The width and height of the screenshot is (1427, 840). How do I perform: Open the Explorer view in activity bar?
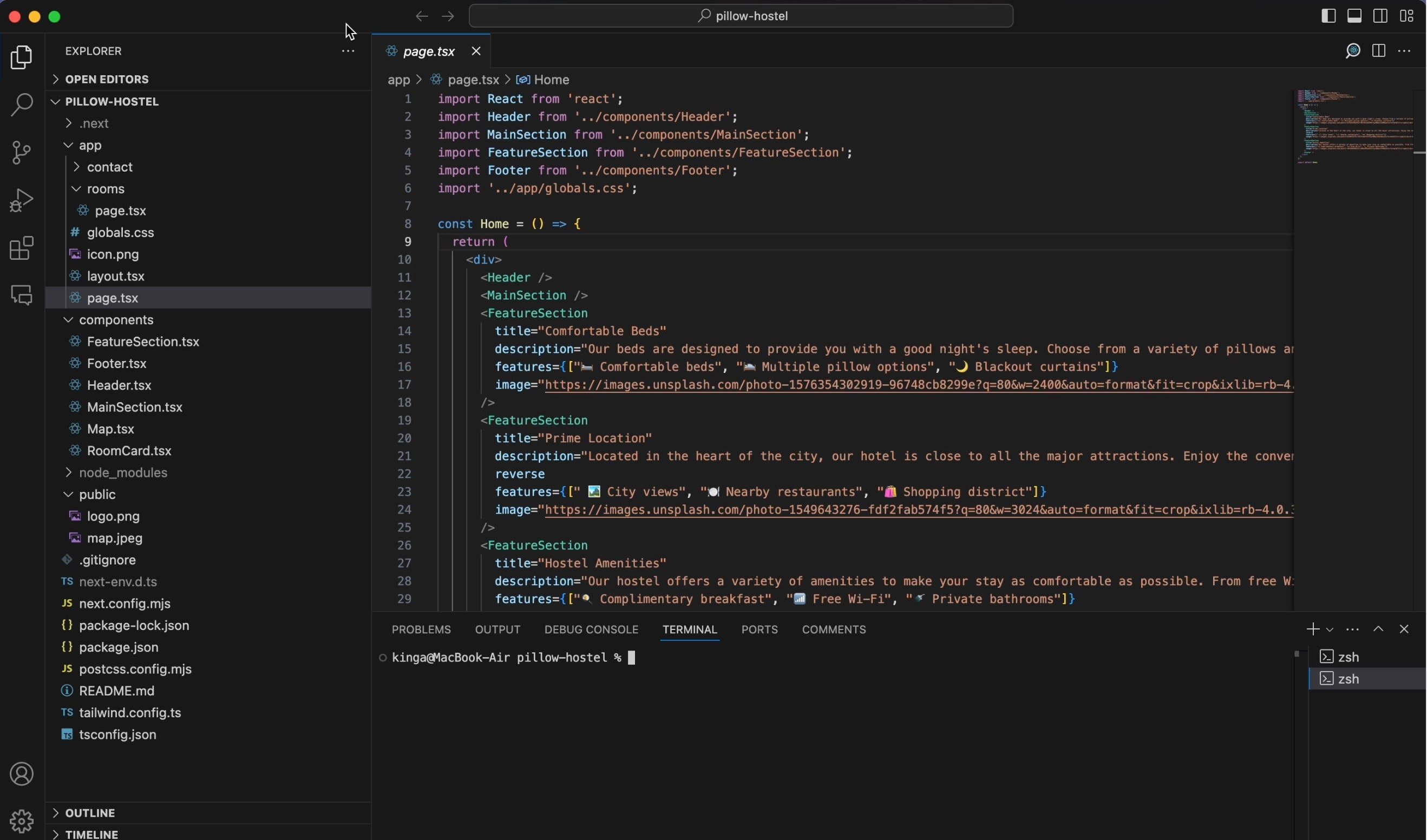(22, 58)
